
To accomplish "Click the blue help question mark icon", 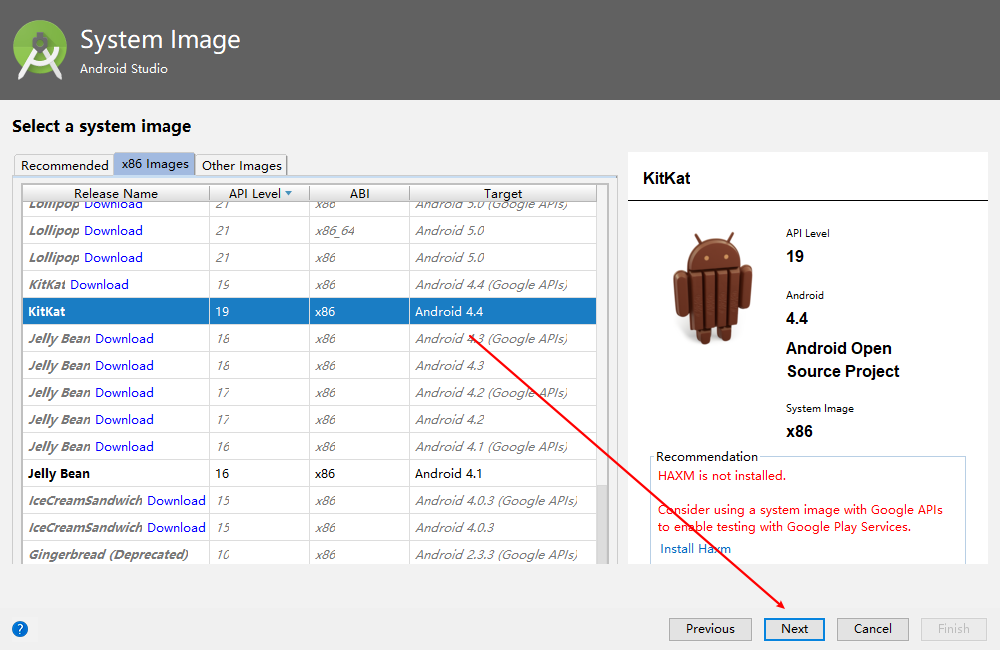I will coord(20,629).
